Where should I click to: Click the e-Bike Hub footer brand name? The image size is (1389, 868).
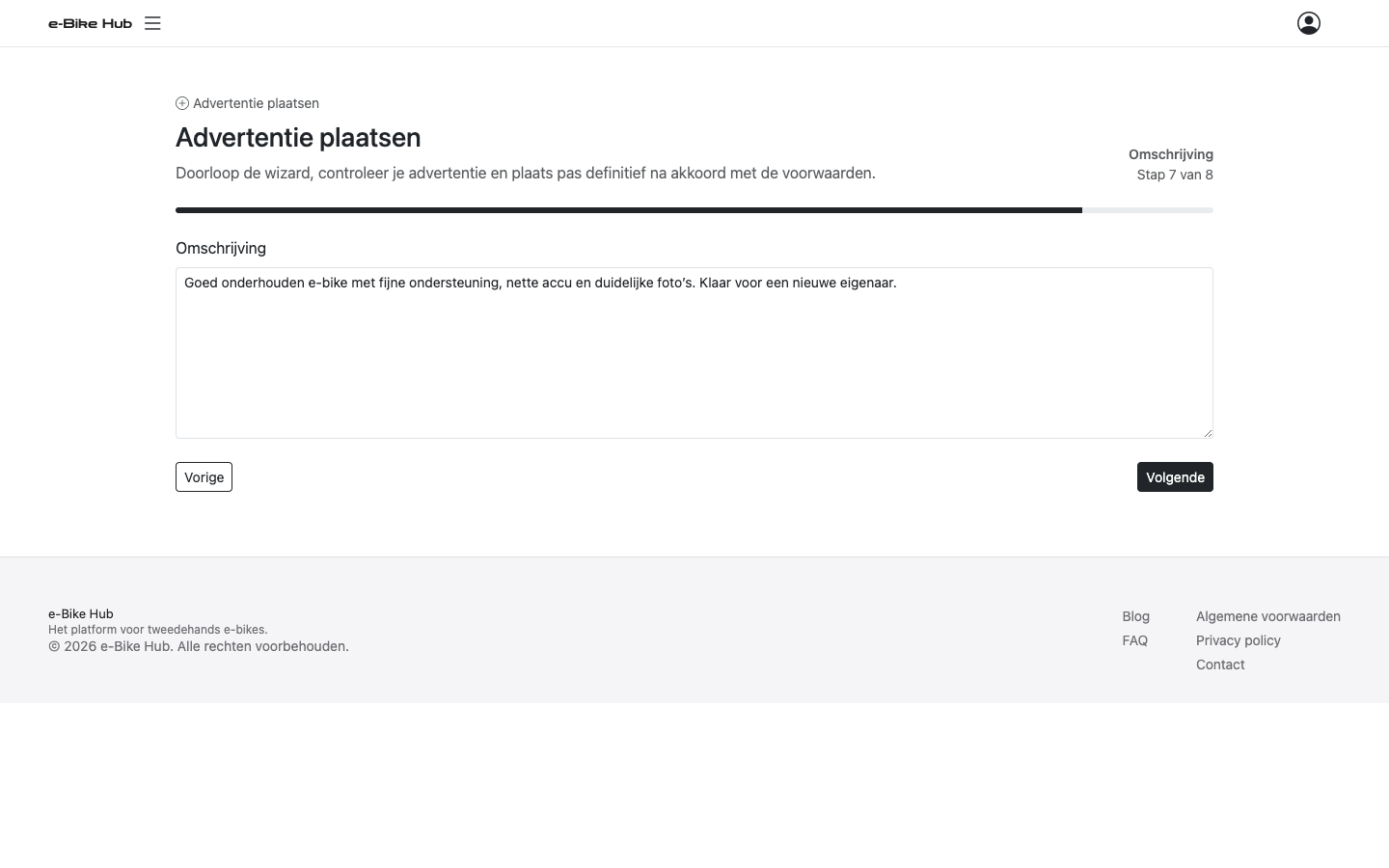pyautogui.click(x=81, y=613)
